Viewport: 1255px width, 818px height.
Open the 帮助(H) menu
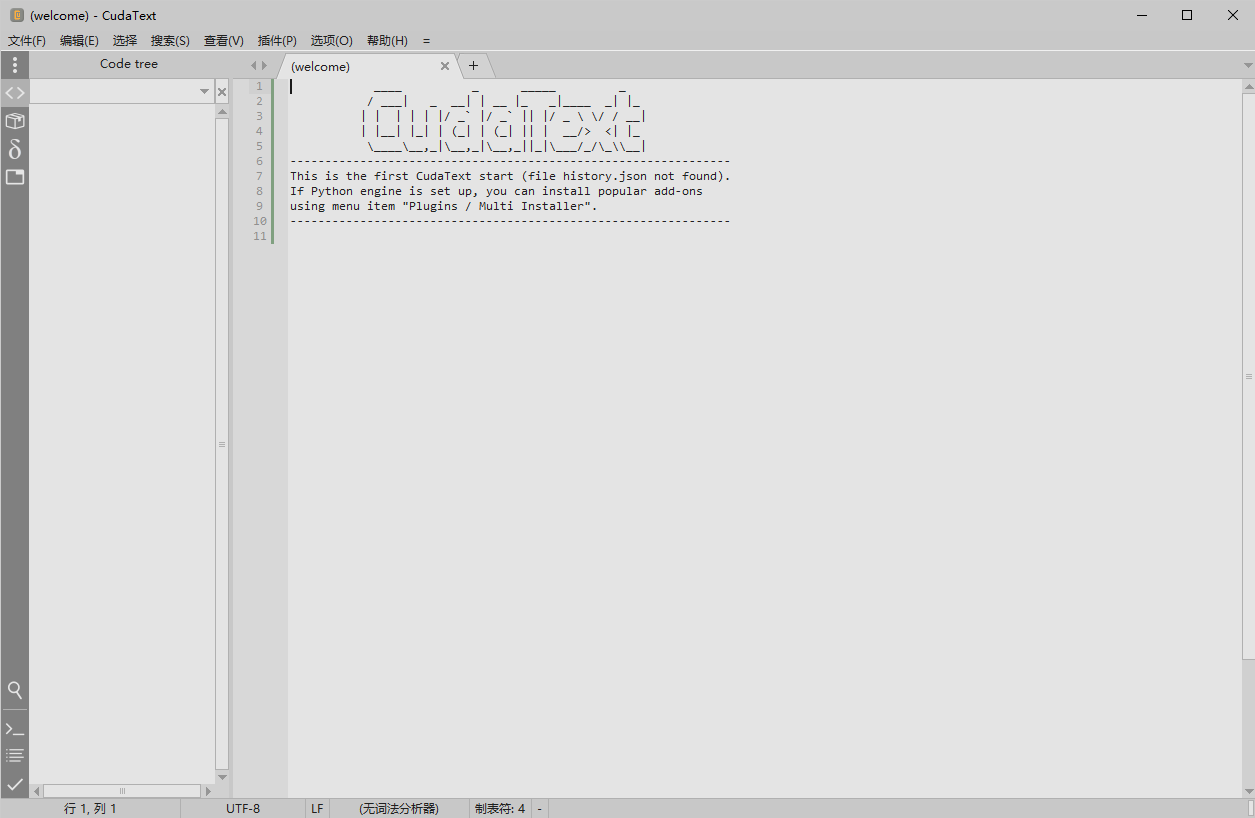coord(387,41)
